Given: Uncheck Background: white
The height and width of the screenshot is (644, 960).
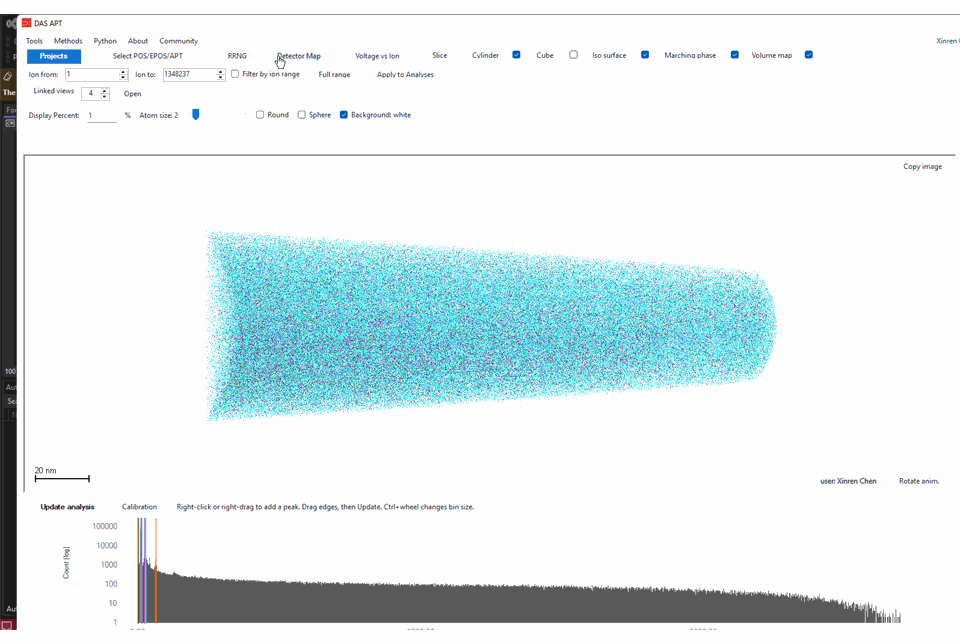Looking at the screenshot, I should [x=343, y=114].
